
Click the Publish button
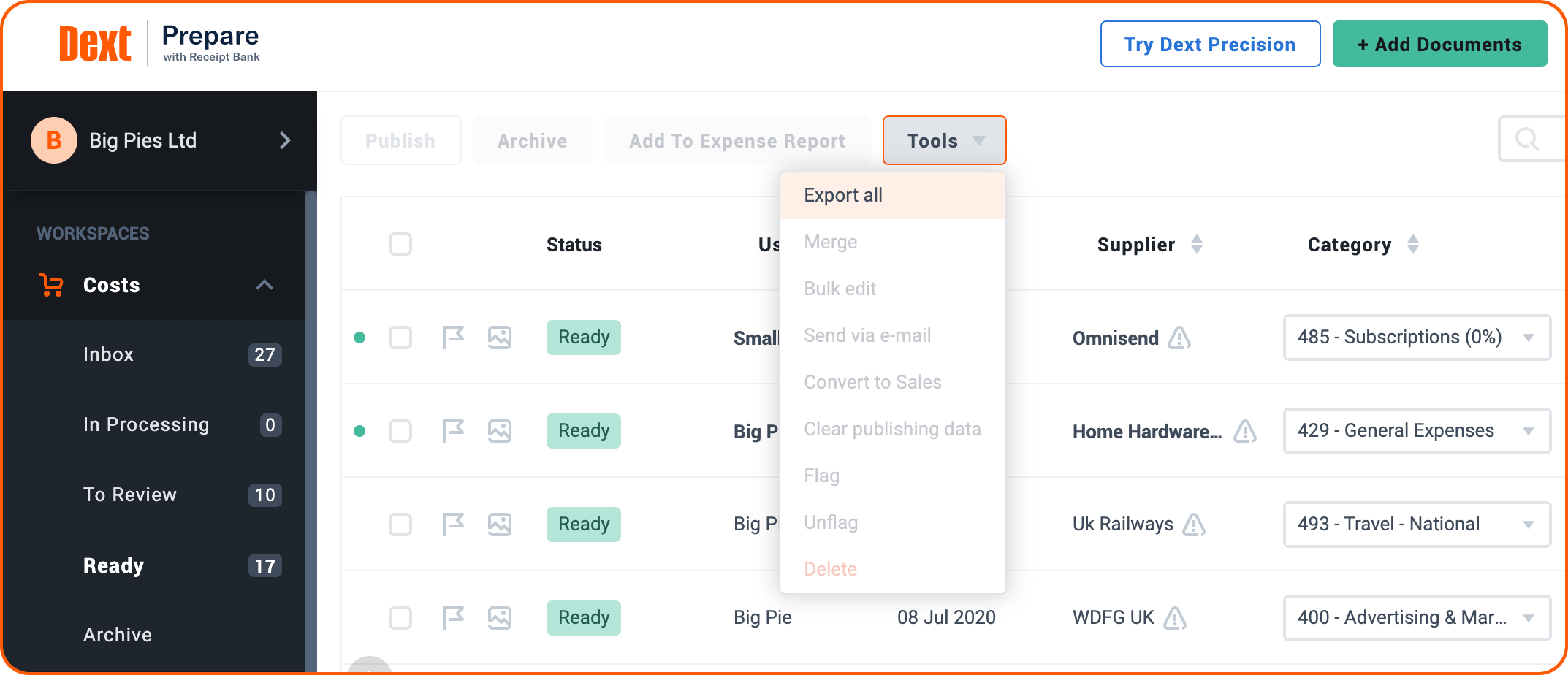point(400,140)
